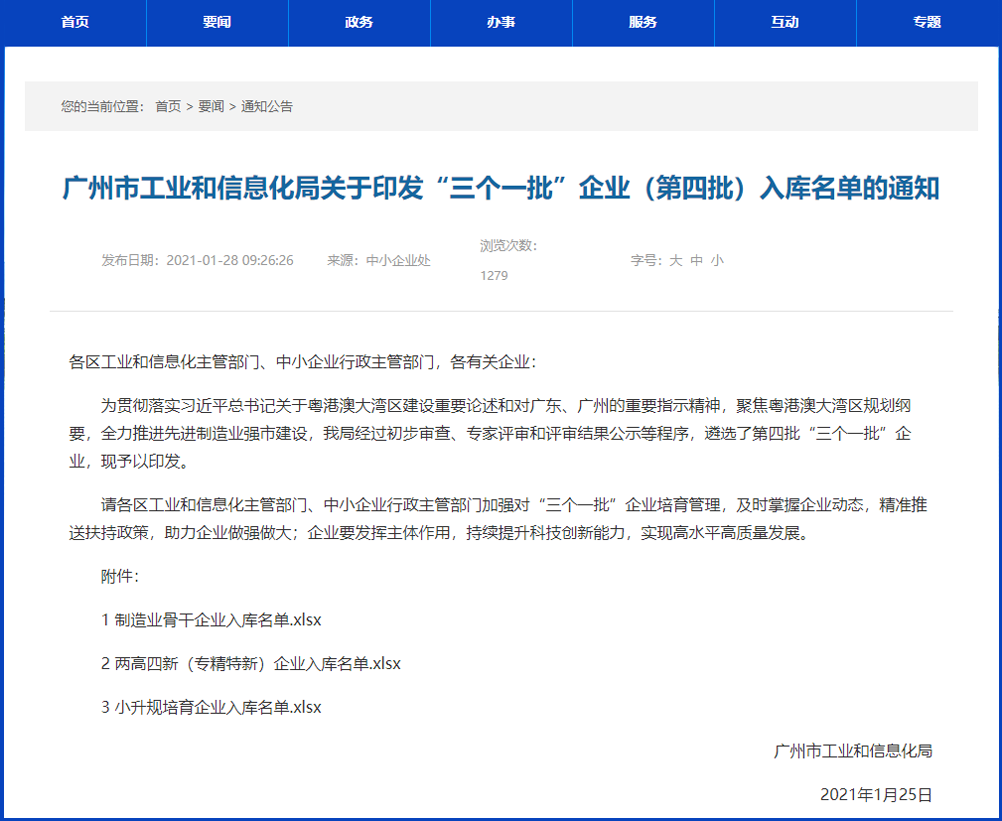Click the 您的当前位置 label
The height and width of the screenshot is (821, 1002).
click(103, 107)
